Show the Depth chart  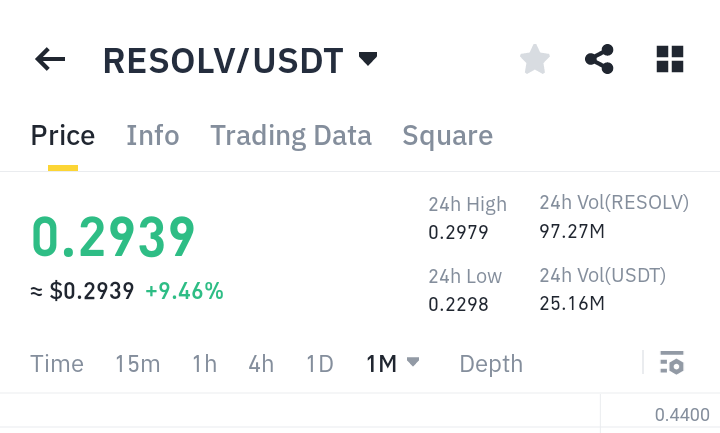coord(491,364)
